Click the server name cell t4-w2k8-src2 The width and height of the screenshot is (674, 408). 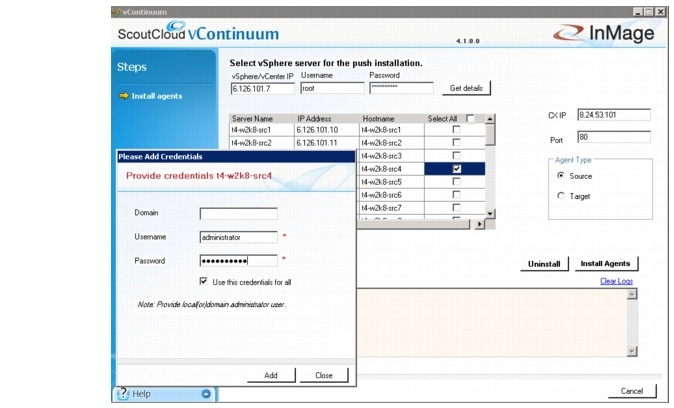tap(262, 143)
